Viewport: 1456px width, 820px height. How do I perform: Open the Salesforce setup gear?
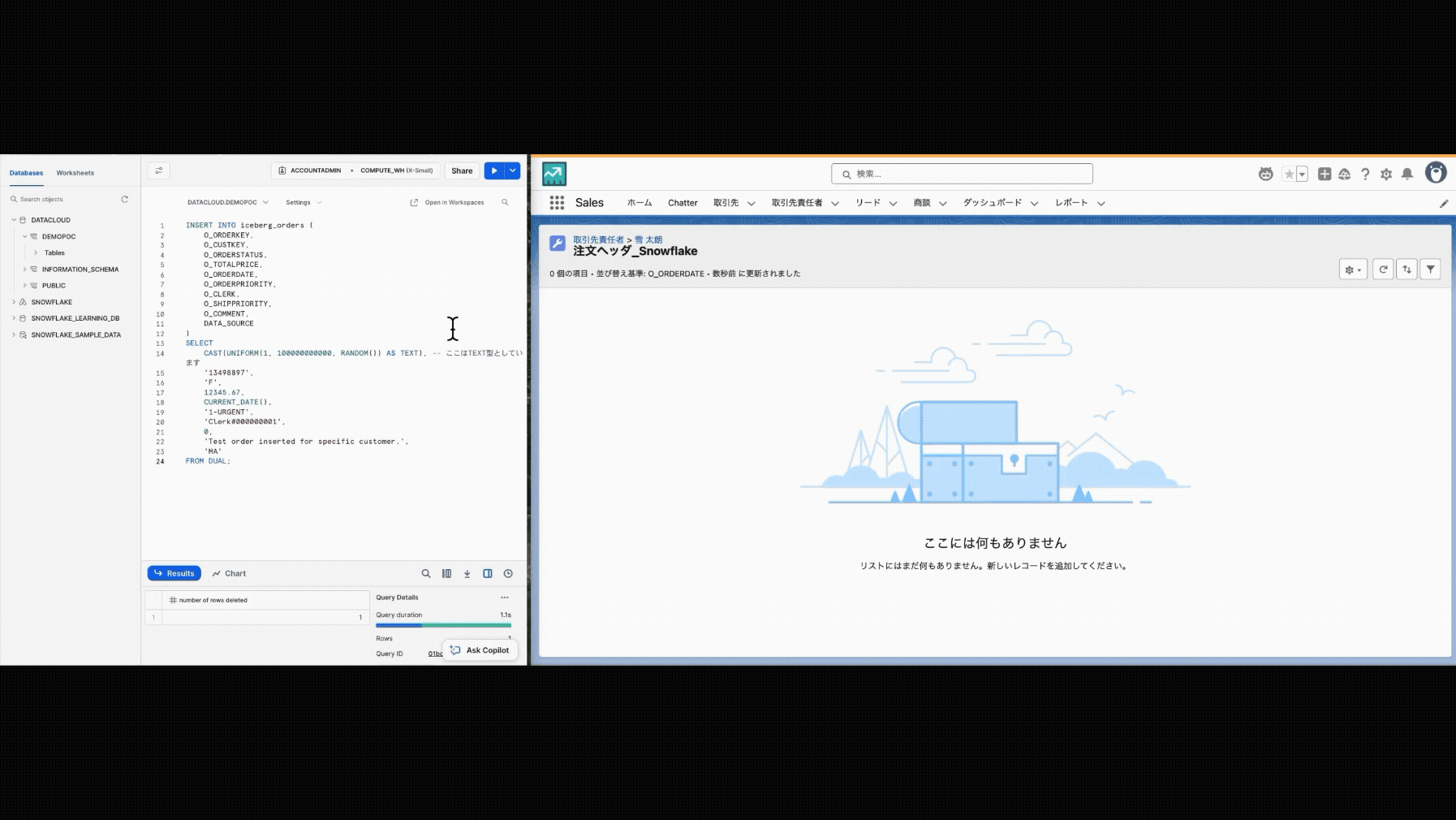(x=1386, y=174)
